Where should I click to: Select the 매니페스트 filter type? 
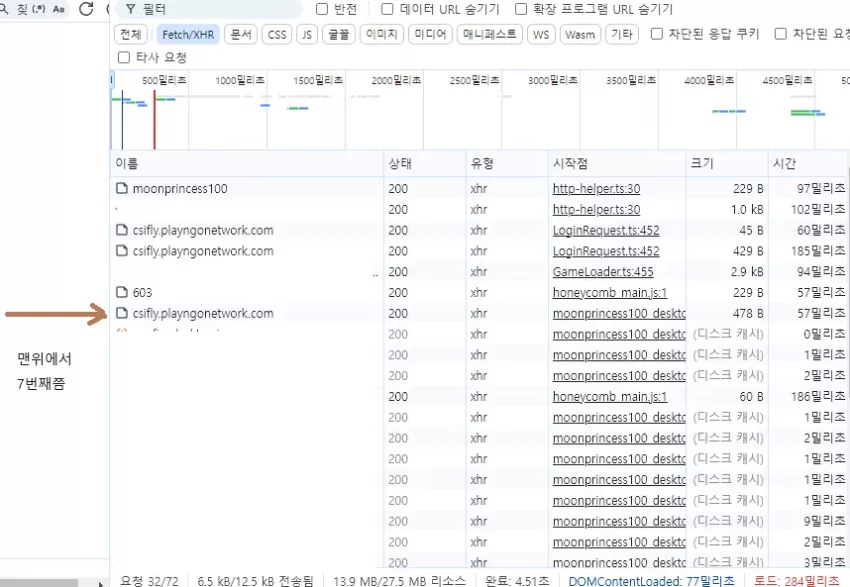pyautogui.click(x=490, y=35)
